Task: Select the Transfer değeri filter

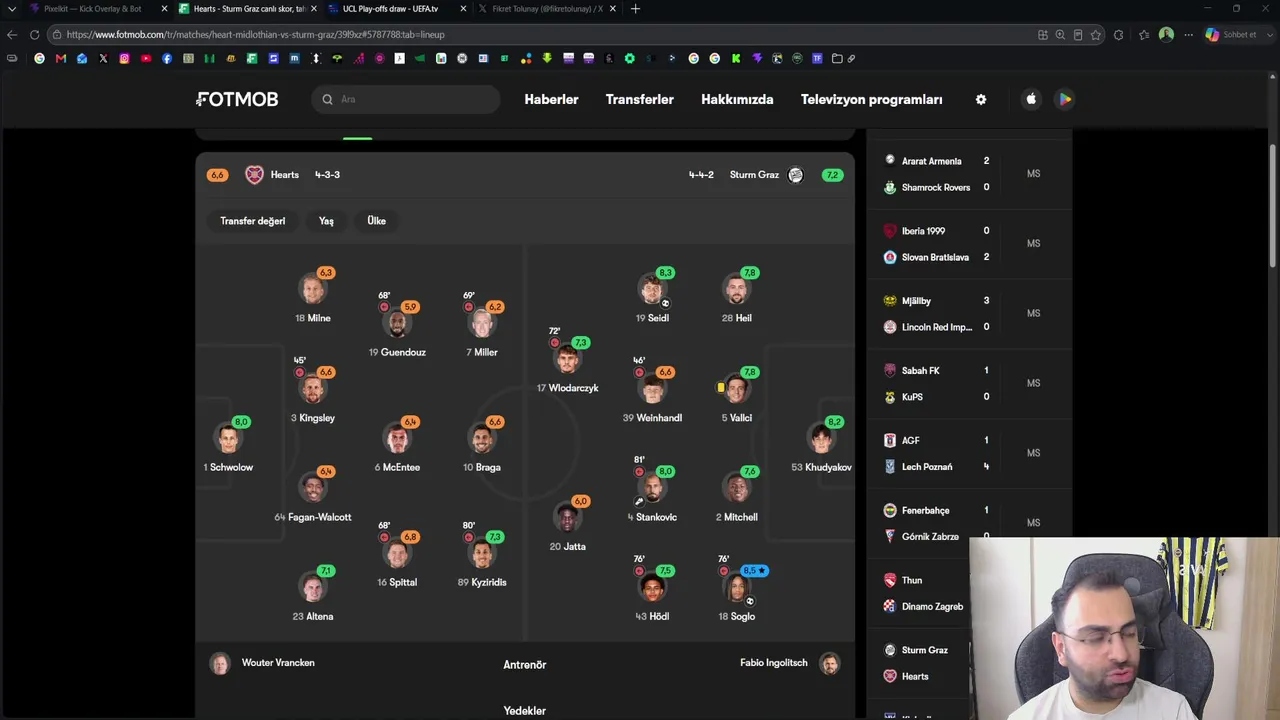Action: pyautogui.click(x=253, y=221)
